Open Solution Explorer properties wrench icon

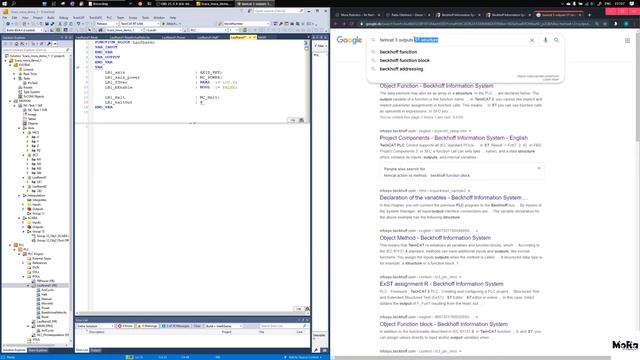point(49,44)
